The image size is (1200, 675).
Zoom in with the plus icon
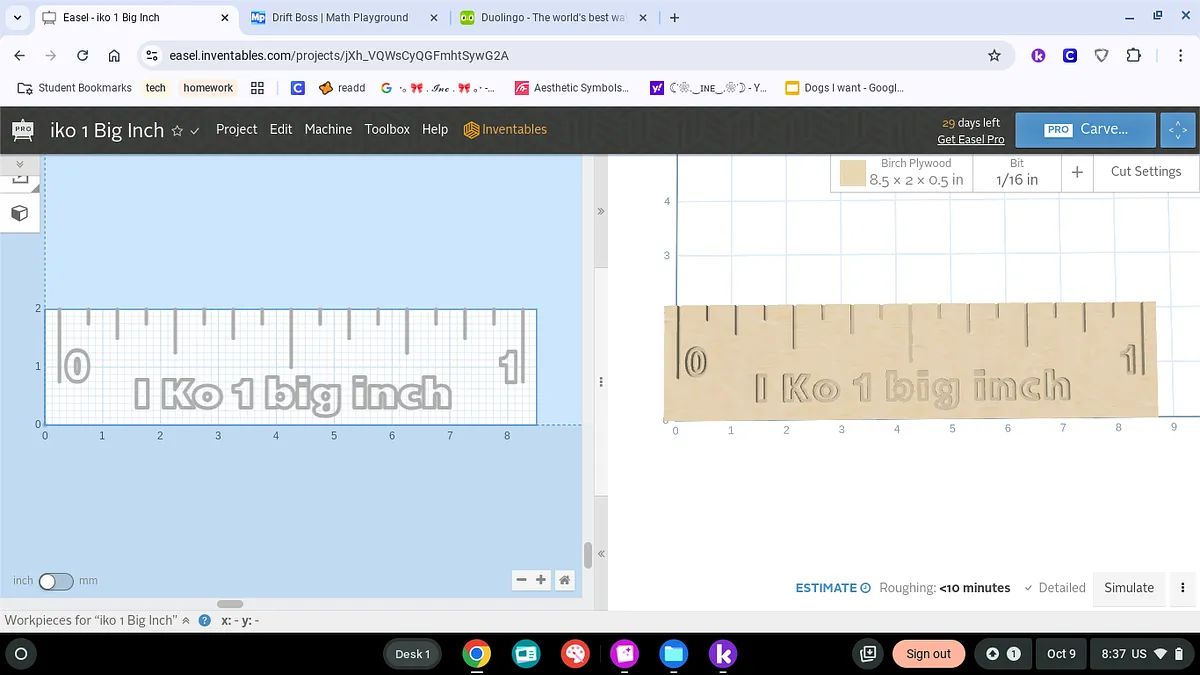(541, 580)
